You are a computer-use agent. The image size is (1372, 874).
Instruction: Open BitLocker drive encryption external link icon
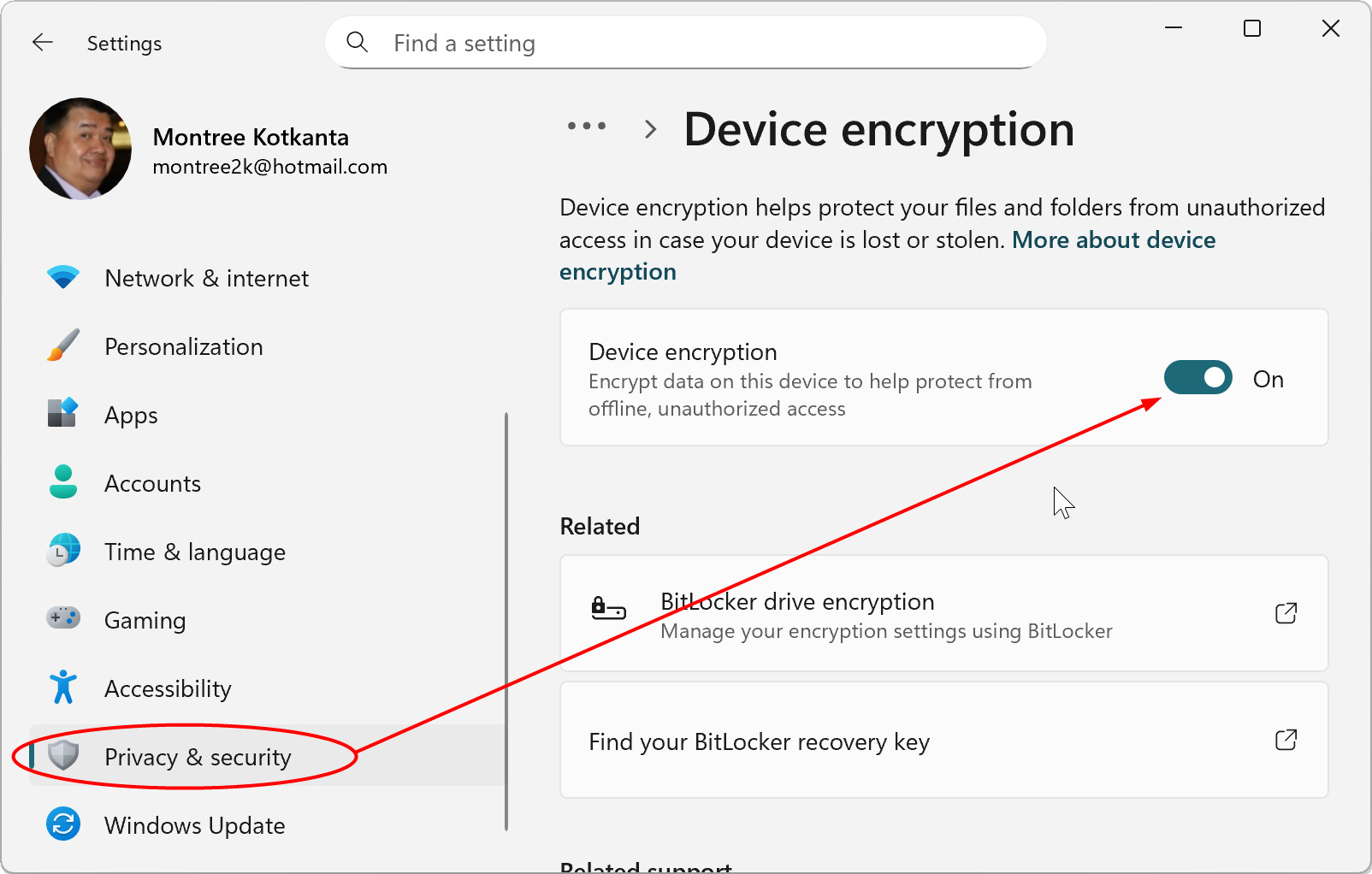[x=1286, y=612]
